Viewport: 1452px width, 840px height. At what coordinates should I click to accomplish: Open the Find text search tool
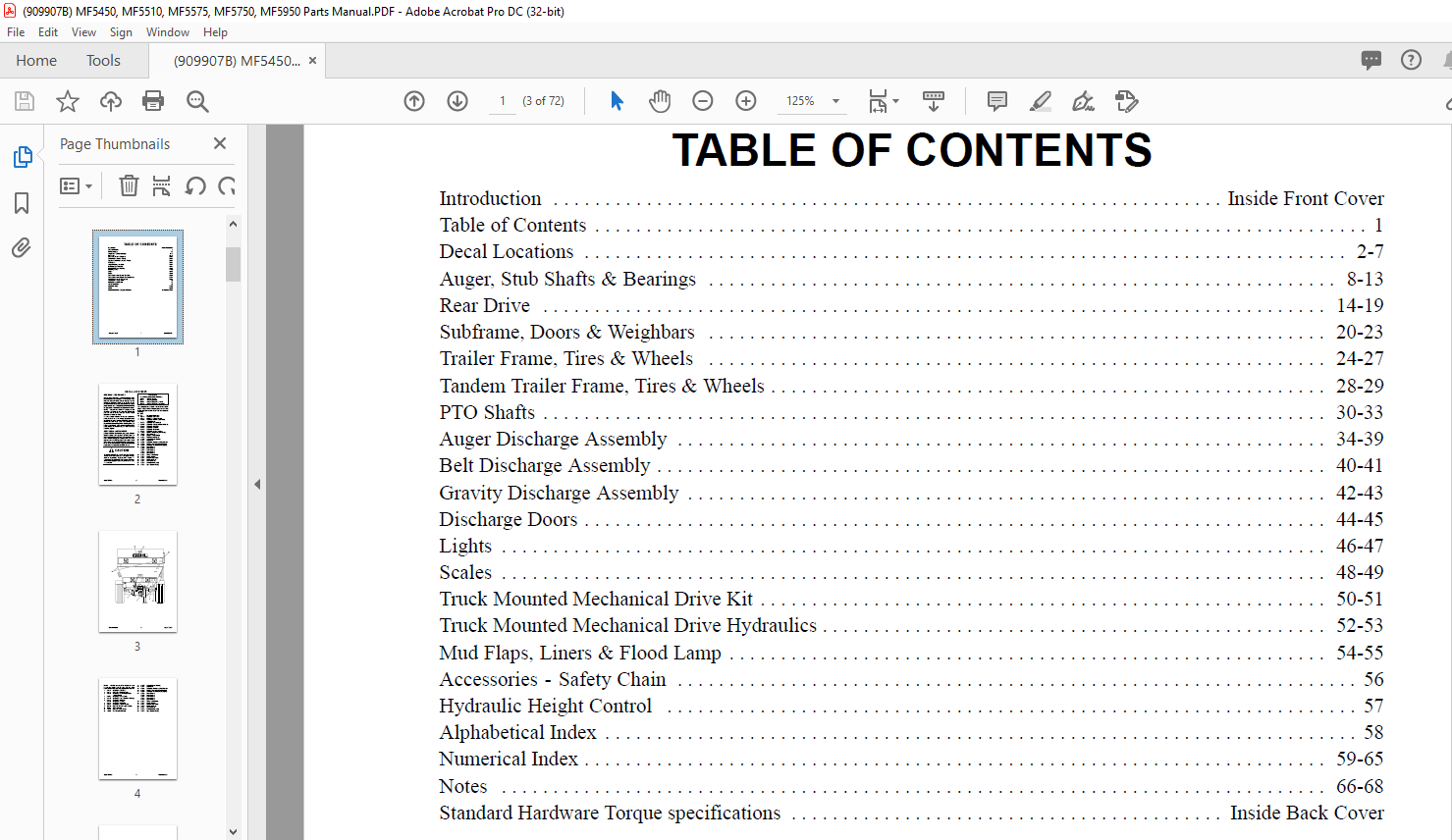[197, 101]
